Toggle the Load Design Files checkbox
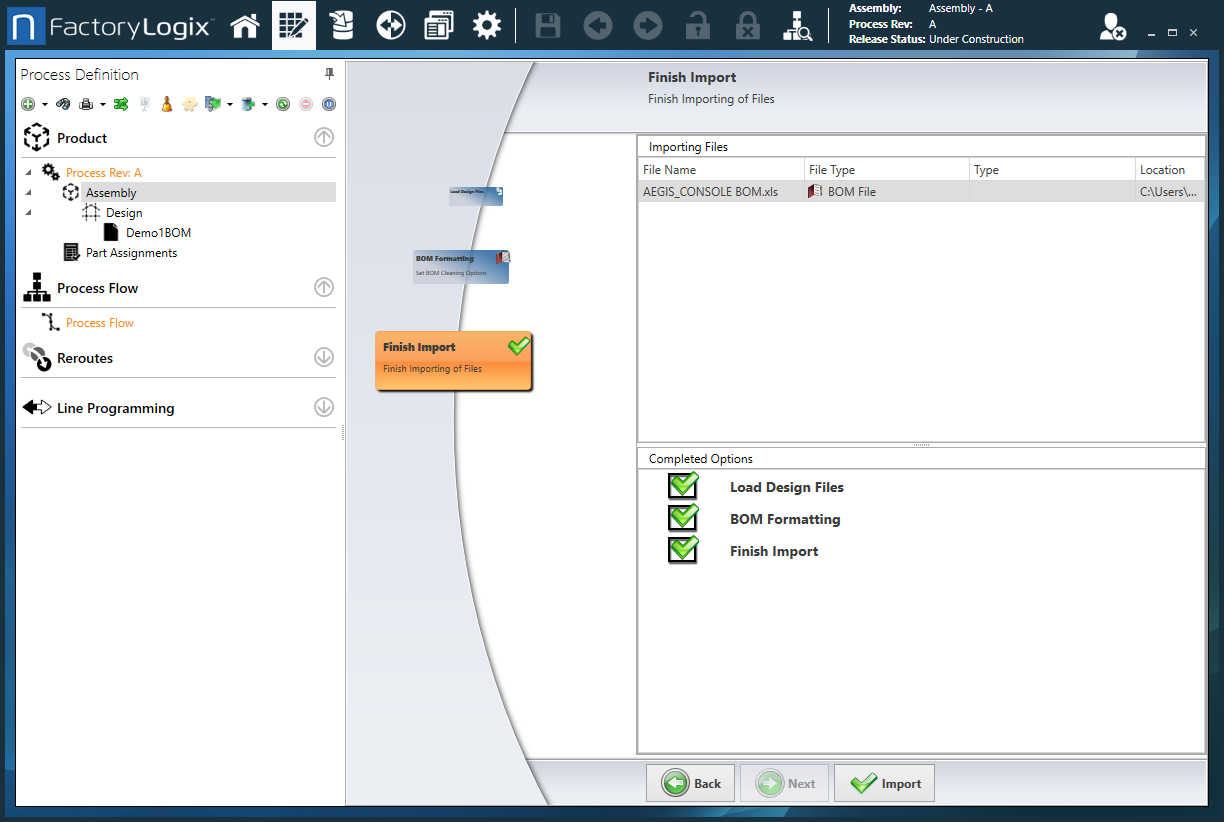 pos(683,485)
